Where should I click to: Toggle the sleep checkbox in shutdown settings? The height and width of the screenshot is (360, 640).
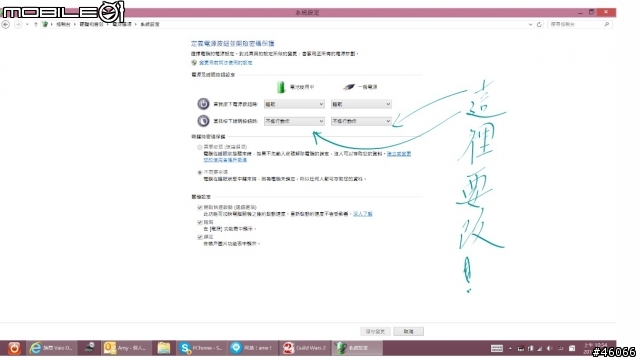coord(200,222)
